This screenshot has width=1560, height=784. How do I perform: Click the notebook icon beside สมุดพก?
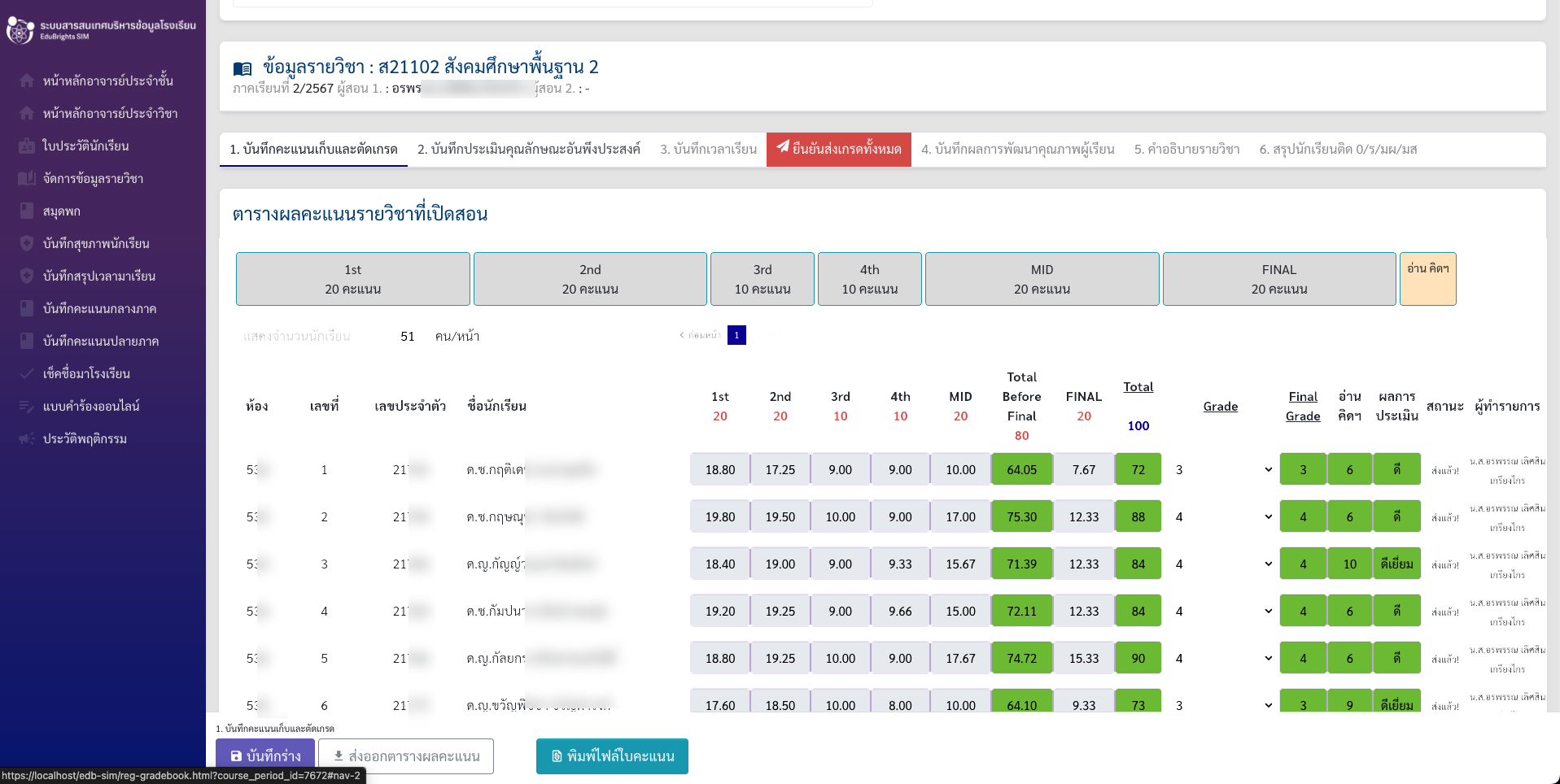(x=27, y=211)
